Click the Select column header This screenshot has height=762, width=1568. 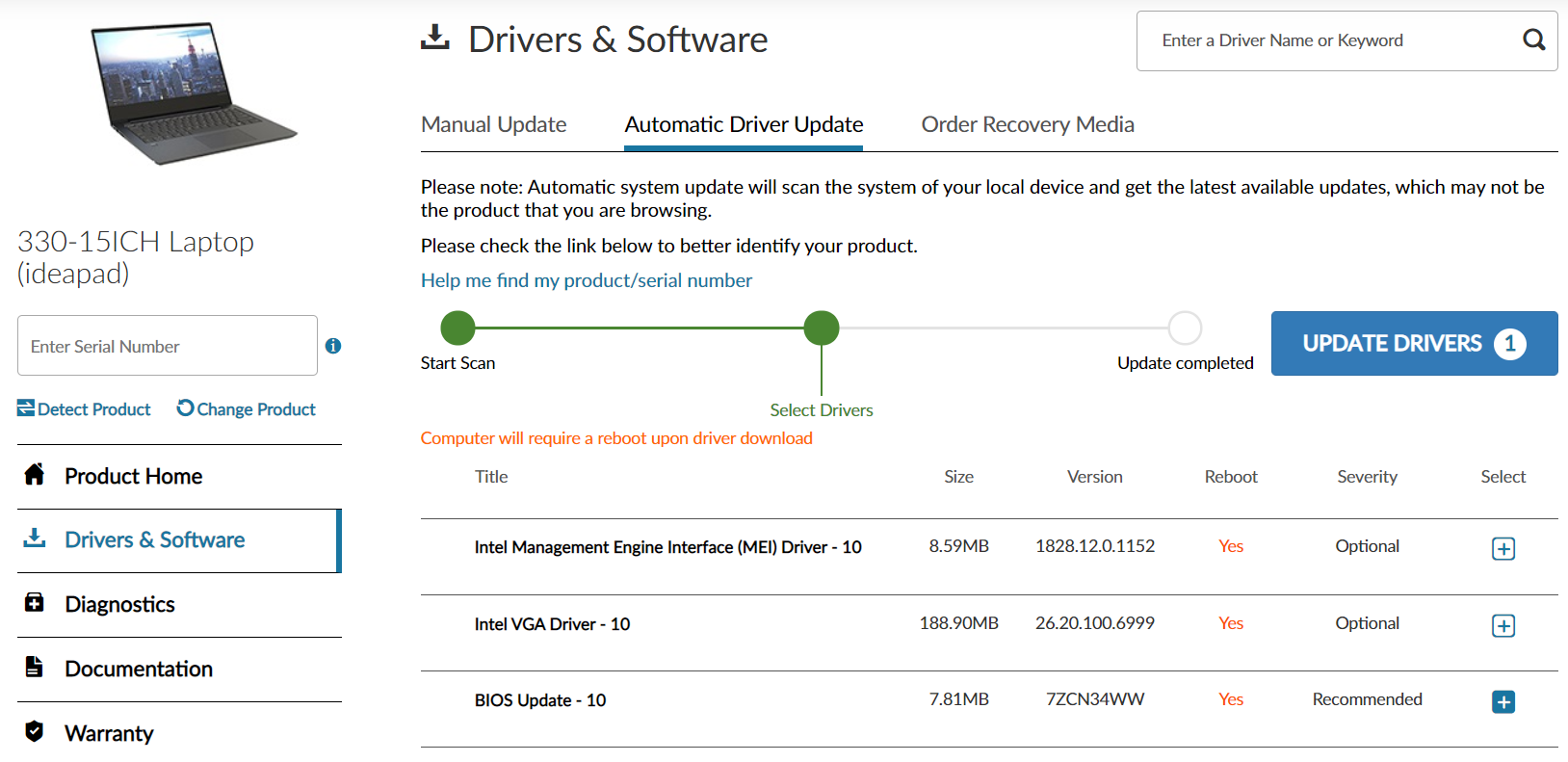(x=1503, y=477)
